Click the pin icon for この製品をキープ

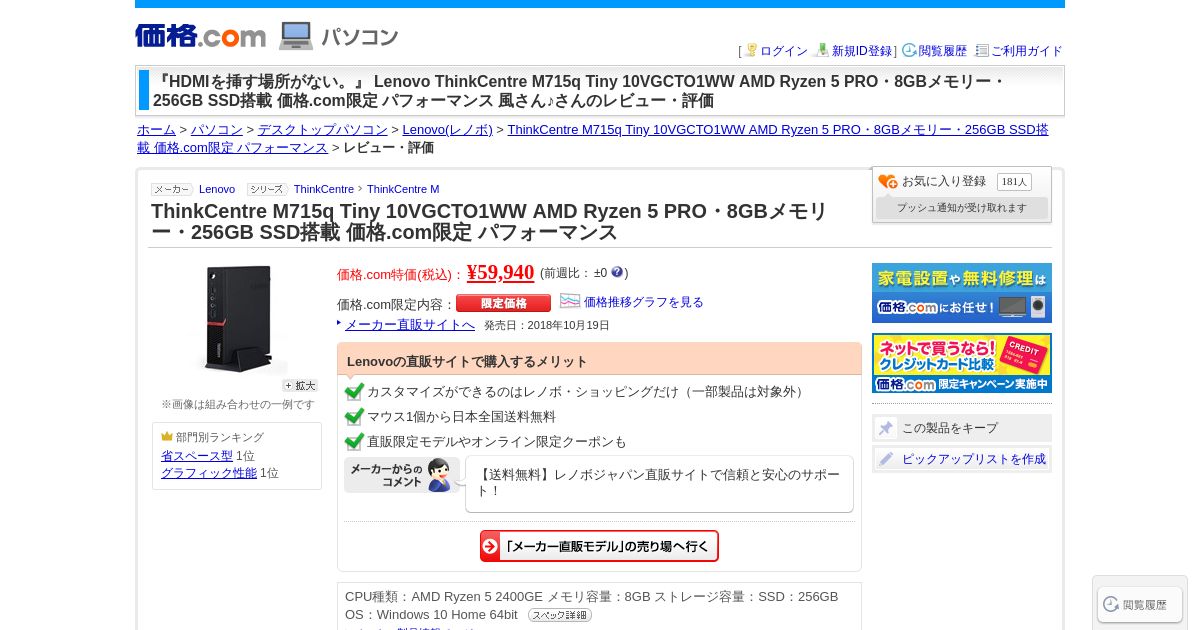tap(886, 428)
